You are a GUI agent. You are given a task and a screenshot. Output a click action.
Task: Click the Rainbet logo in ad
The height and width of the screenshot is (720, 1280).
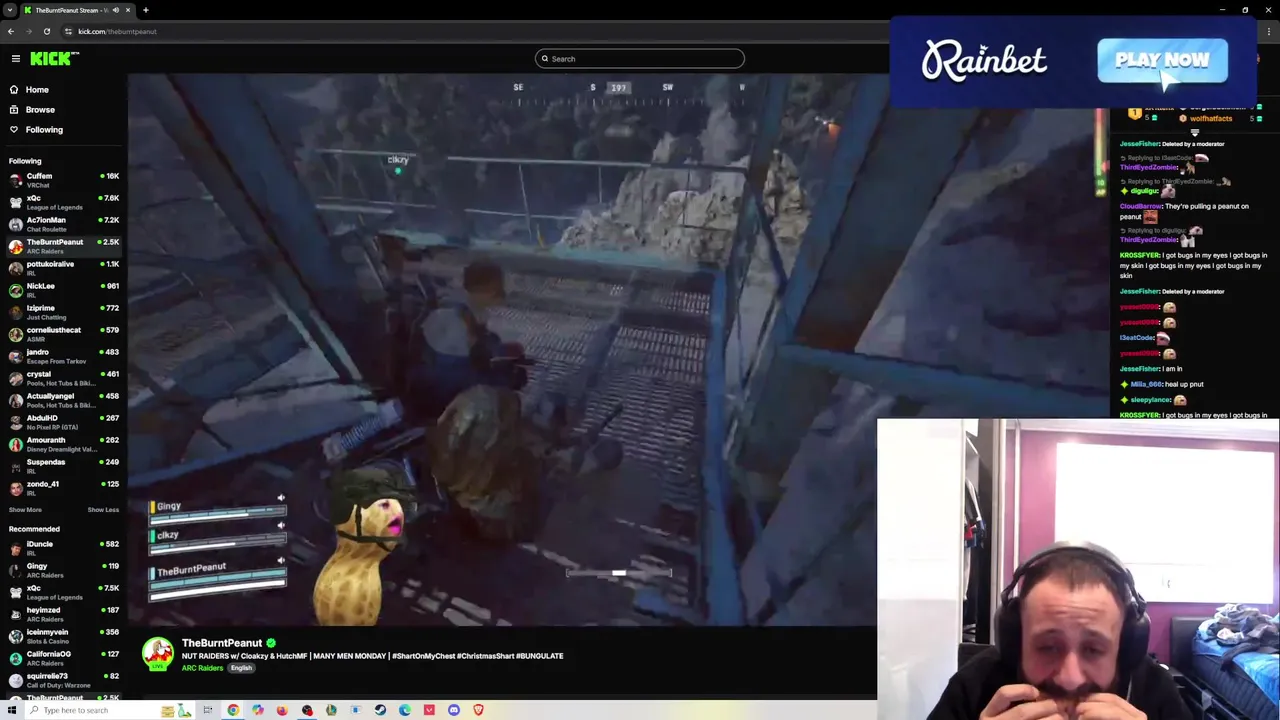[x=984, y=61]
